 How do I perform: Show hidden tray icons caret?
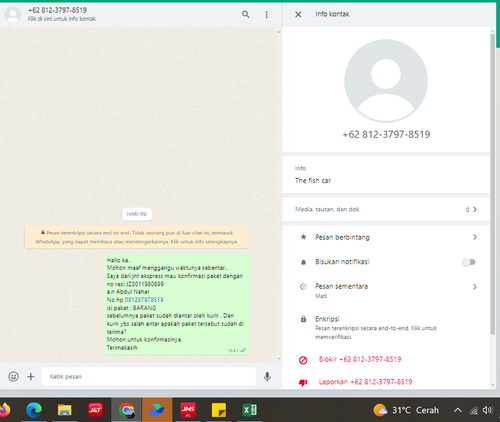(458, 410)
